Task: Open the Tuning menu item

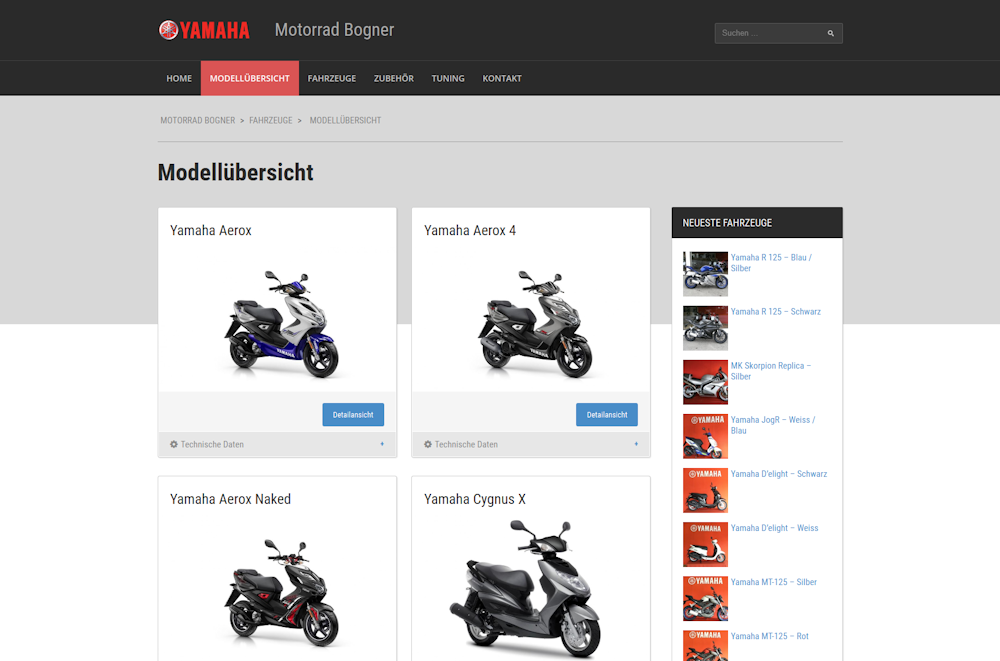Action: pos(448,78)
